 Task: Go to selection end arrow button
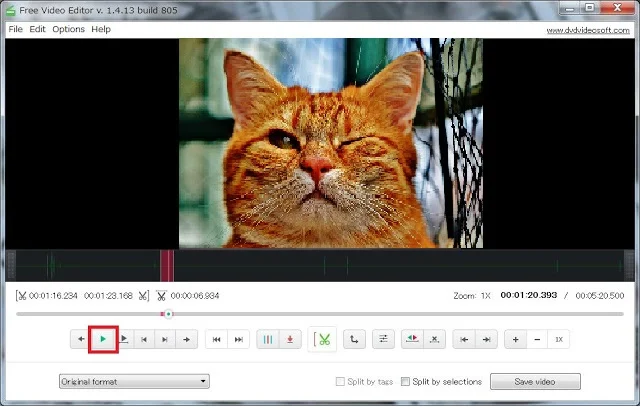[487, 339]
